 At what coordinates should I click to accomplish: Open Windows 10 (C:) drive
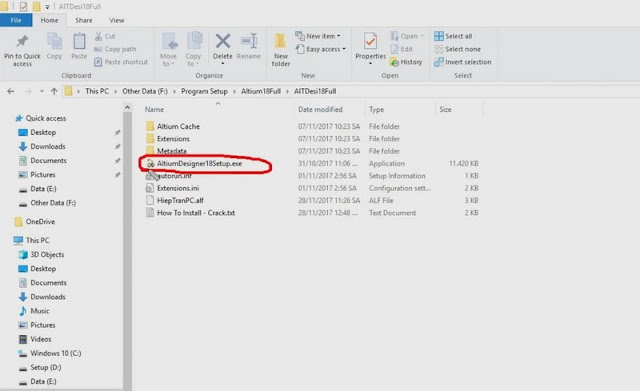56,353
